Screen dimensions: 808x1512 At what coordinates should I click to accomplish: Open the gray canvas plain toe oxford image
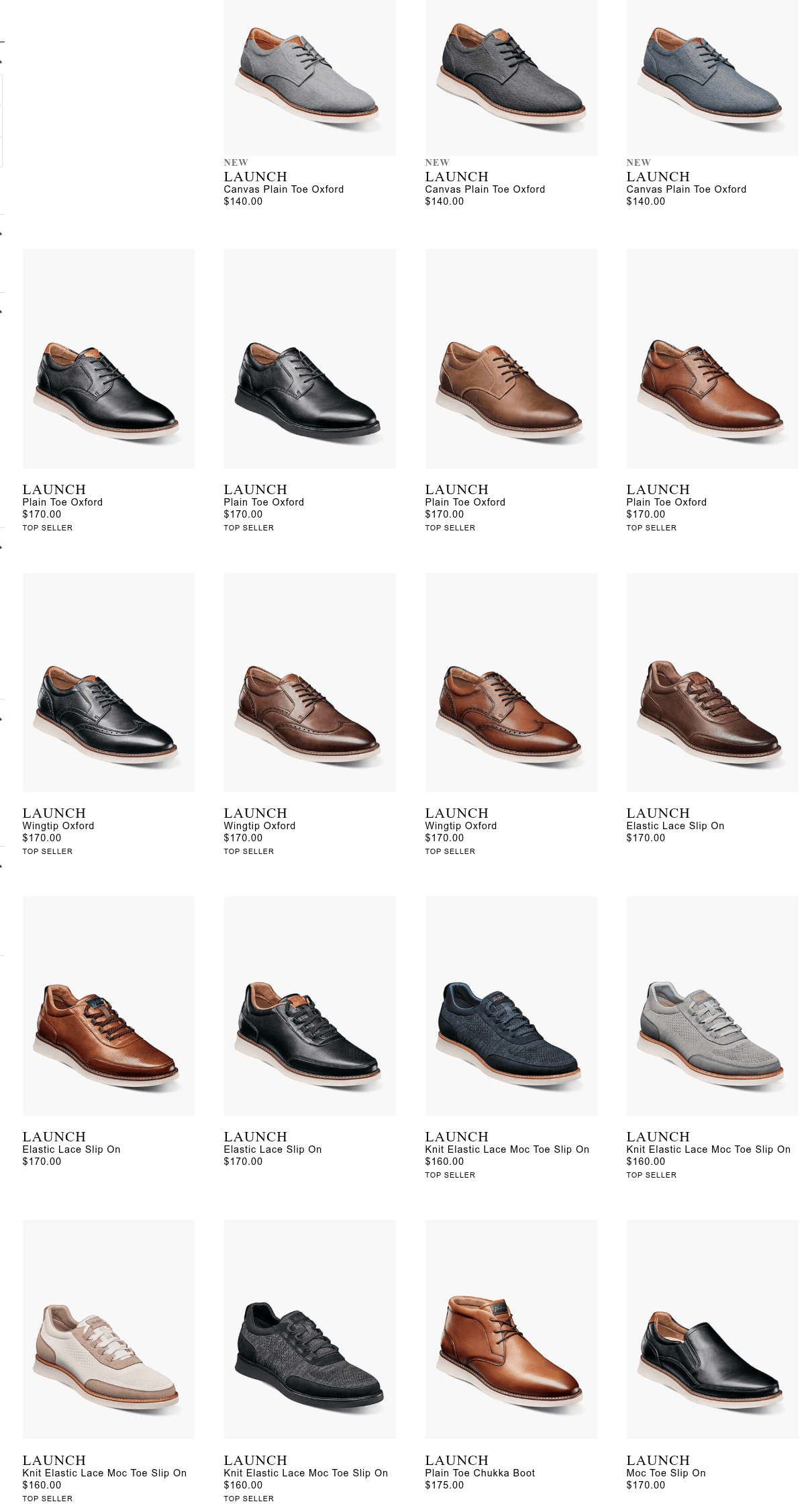(x=309, y=77)
